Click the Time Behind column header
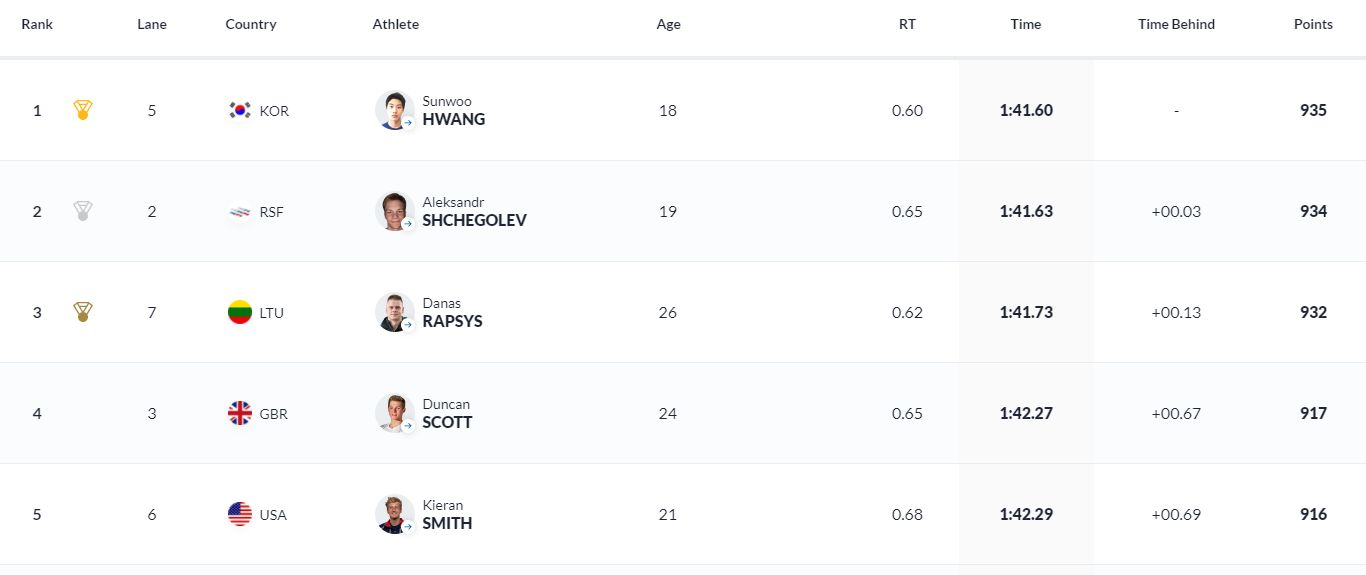The width and height of the screenshot is (1366, 575). coord(1176,24)
